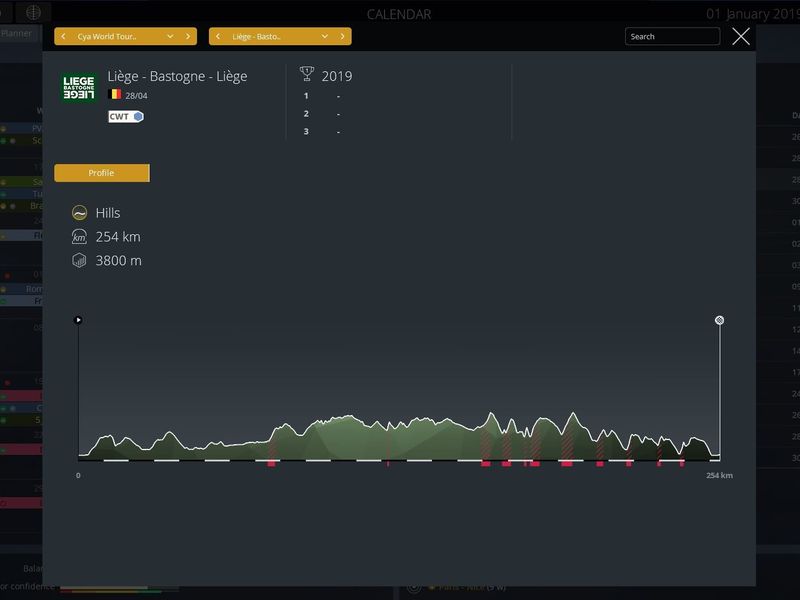Click the distance km icon

tap(79, 237)
